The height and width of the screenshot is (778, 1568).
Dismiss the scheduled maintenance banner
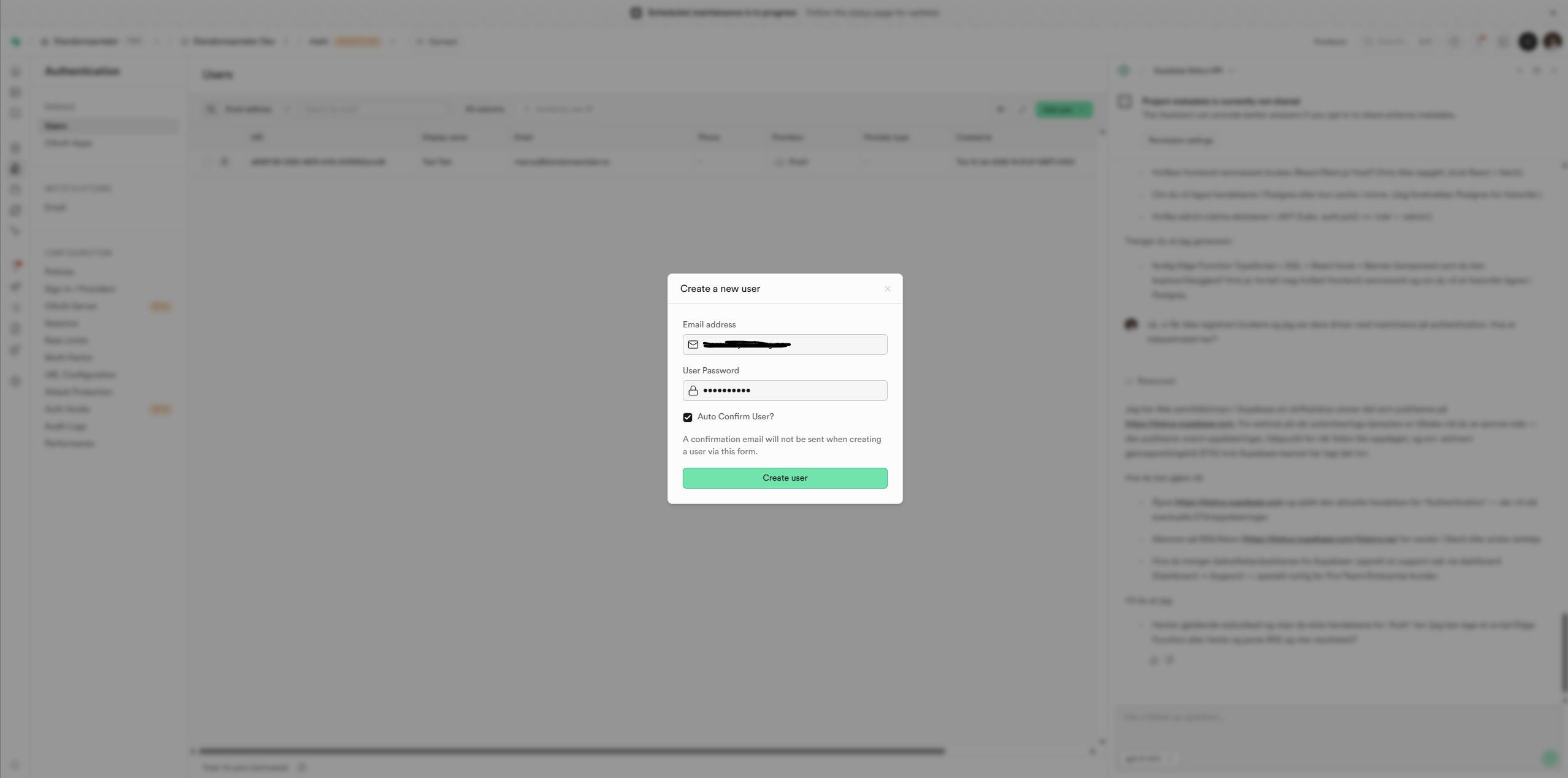(x=1553, y=12)
